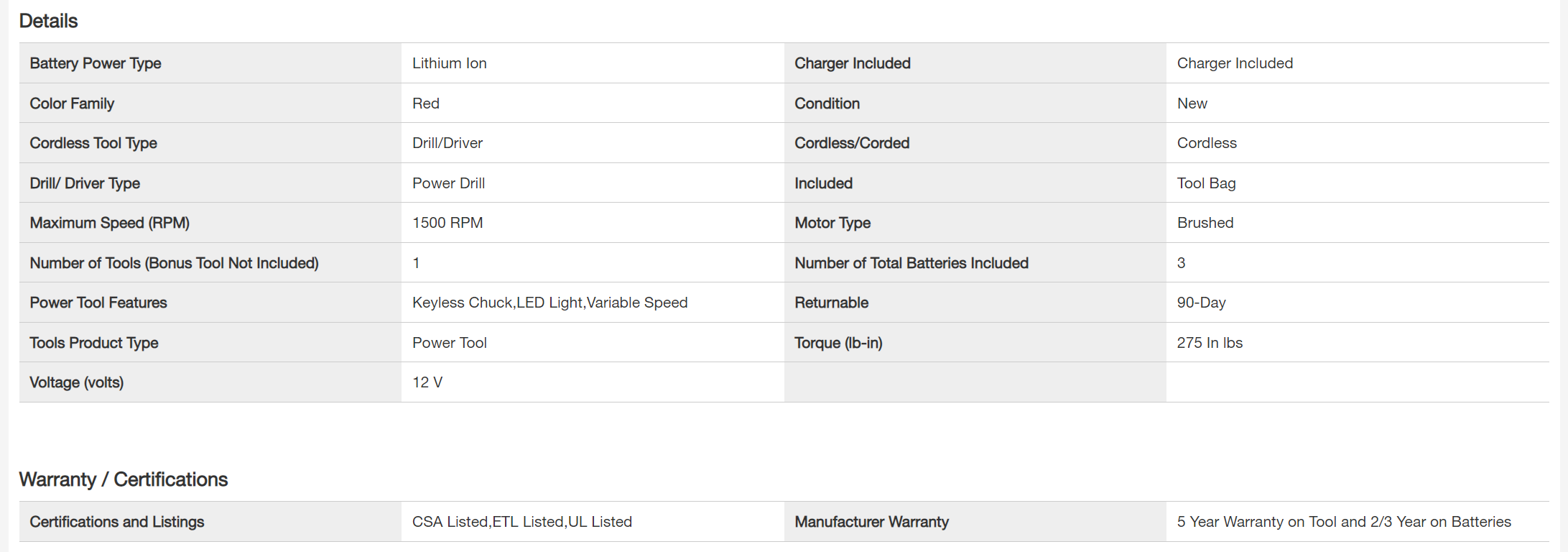Select Number of Tools (Bonus Tool Not Included) label

(x=174, y=263)
